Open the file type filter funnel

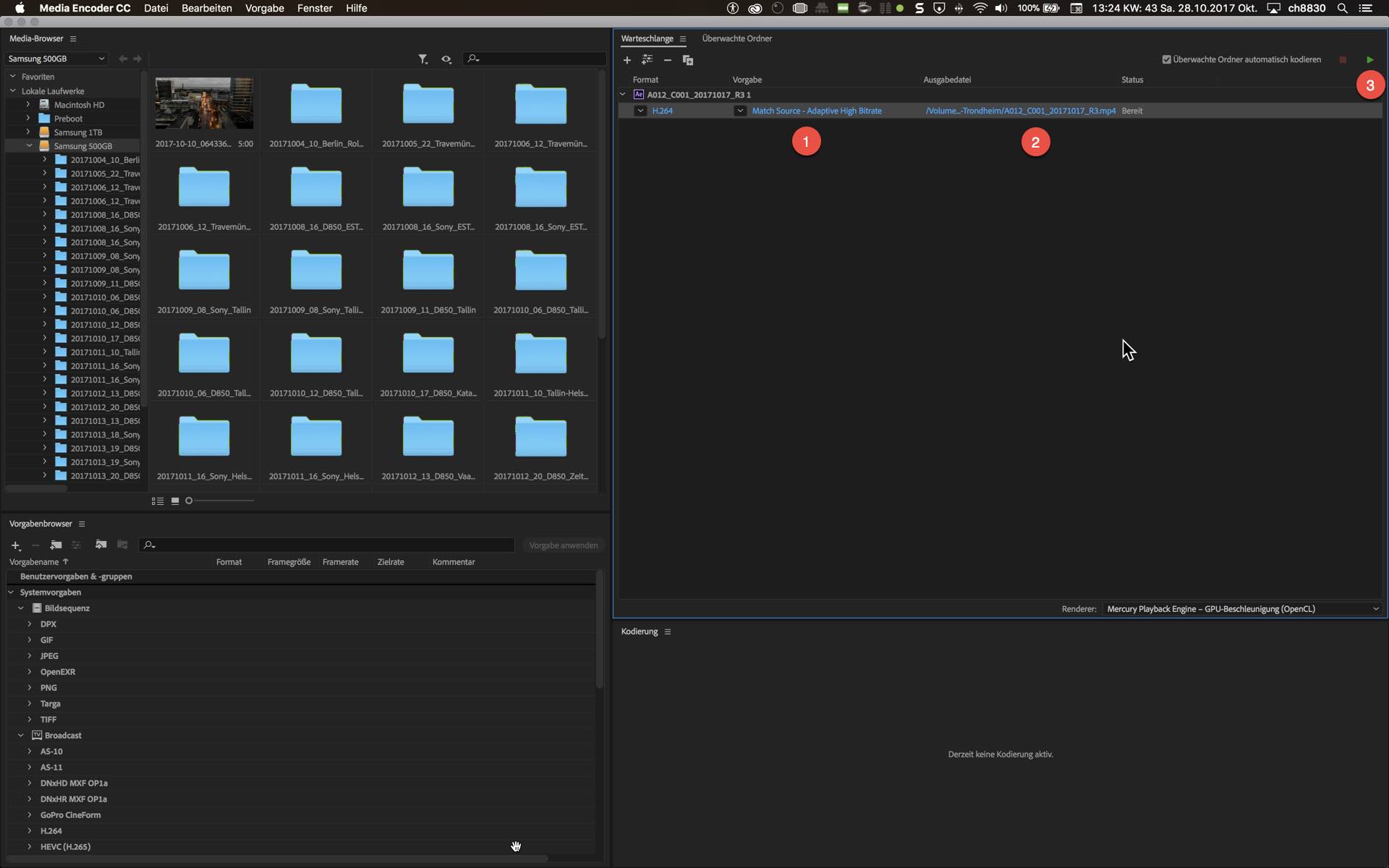click(423, 59)
